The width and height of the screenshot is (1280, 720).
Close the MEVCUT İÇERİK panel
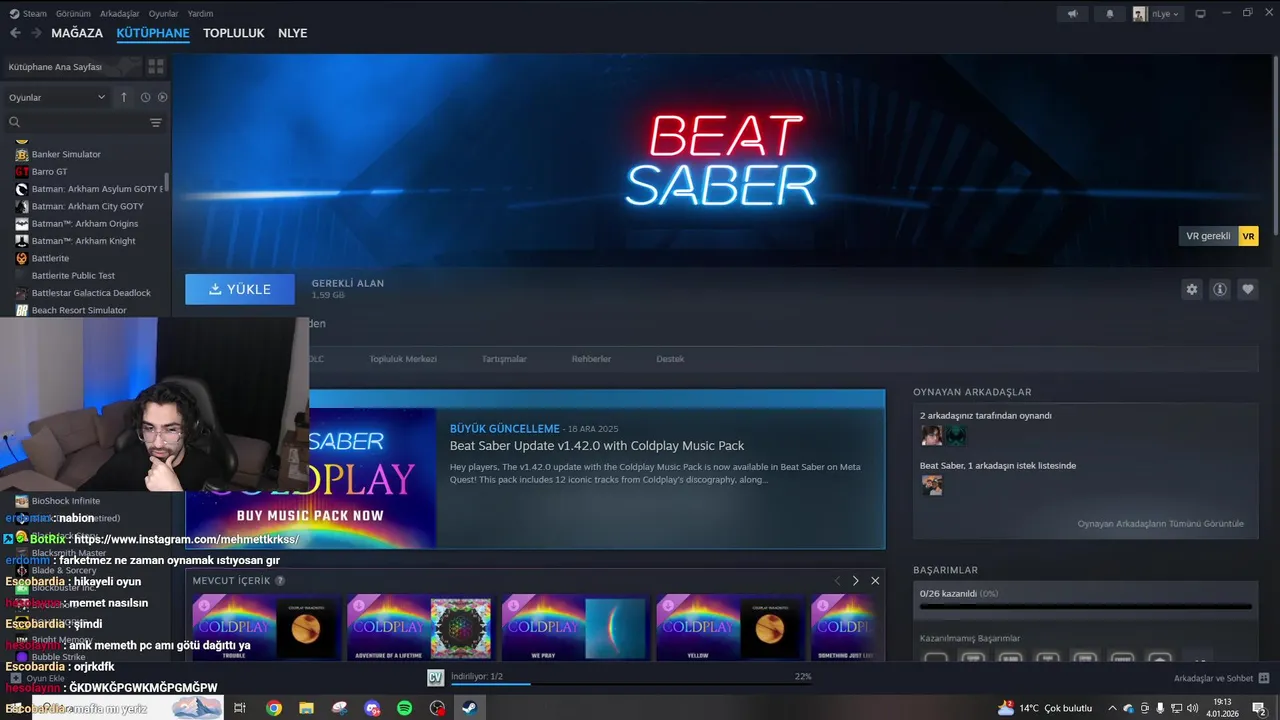point(875,581)
